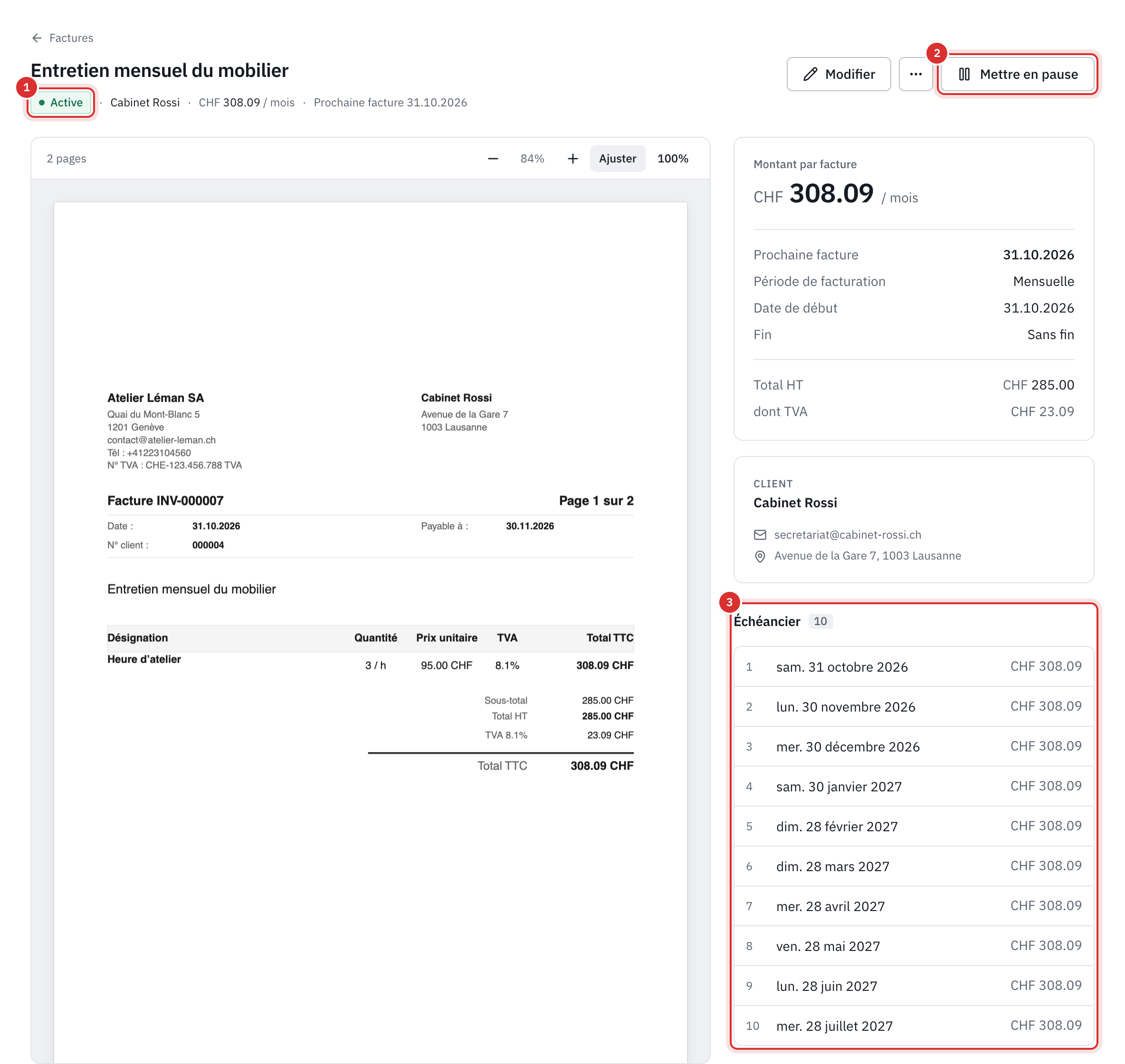Screen dimensions: 1125x1064
Task: Click Cabinet Rossi in the header subtitle
Action: pos(145,103)
